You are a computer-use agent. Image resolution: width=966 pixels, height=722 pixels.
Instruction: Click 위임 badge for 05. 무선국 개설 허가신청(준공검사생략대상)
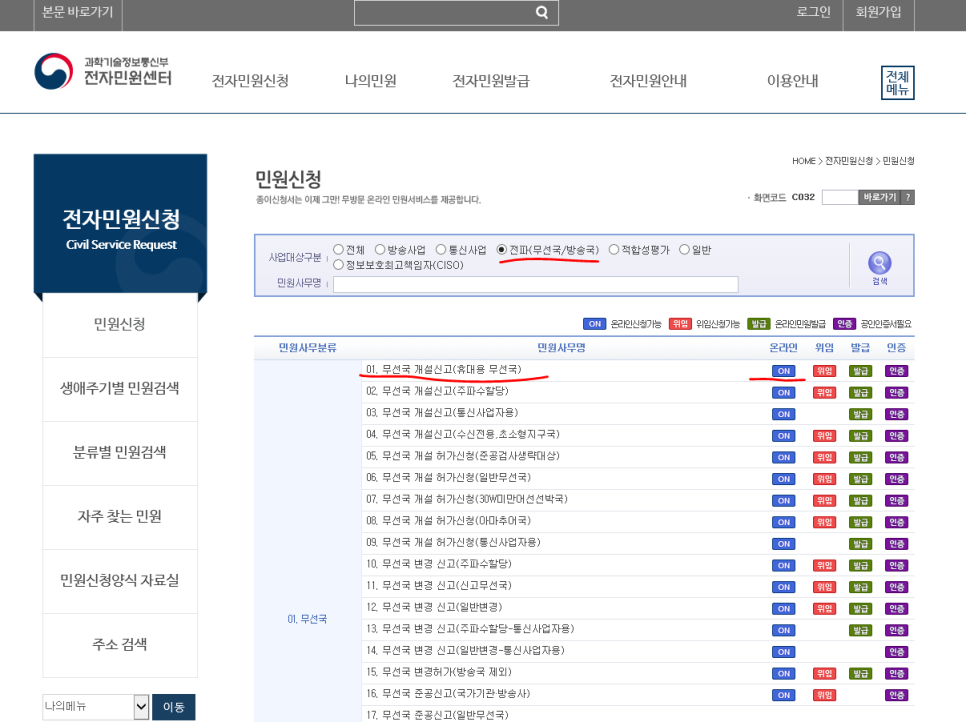click(x=824, y=457)
